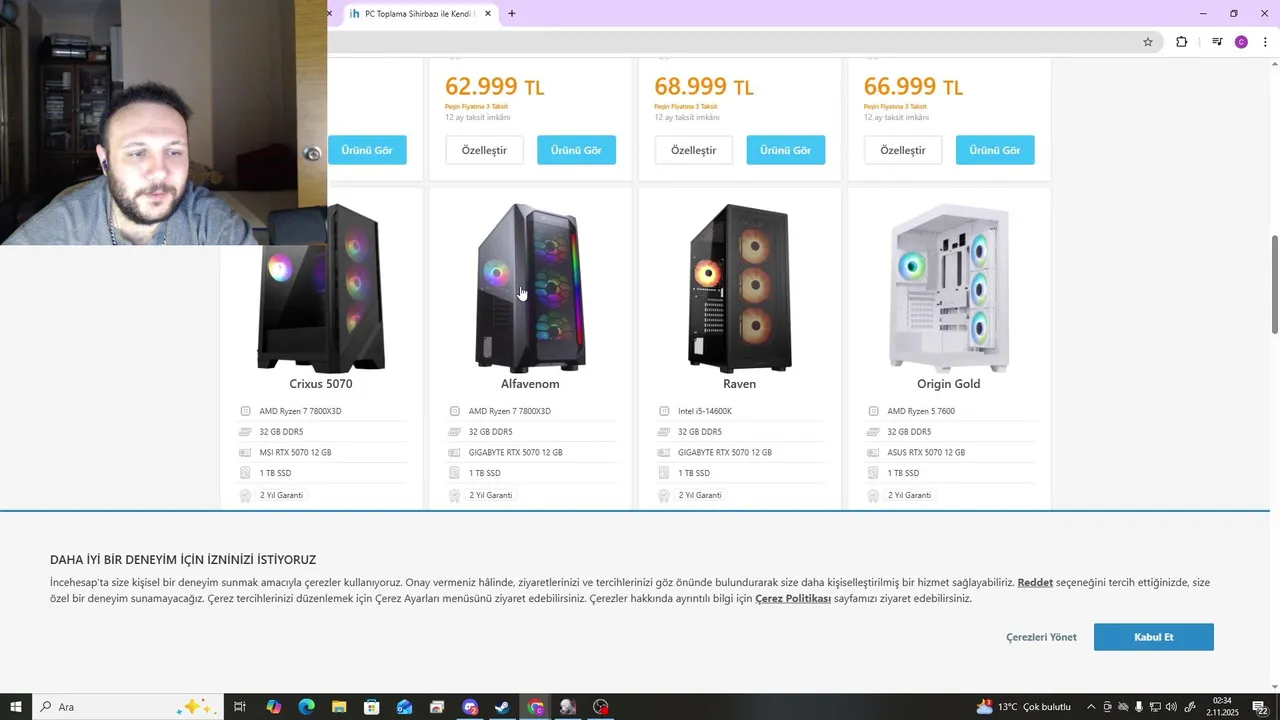This screenshot has width=1280, height=720.
Task: Accept cookies with Kabul Et
Action: [x=1153, y=637]
